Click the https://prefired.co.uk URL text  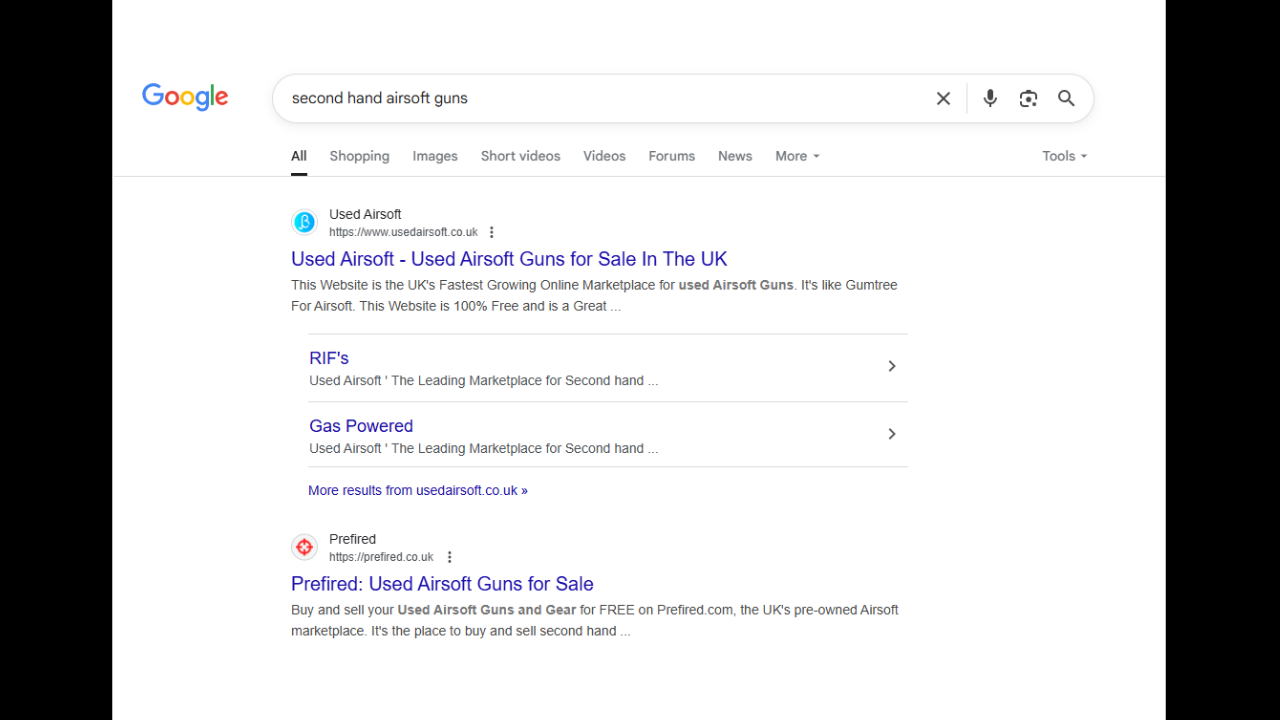[x=381, y=557]
